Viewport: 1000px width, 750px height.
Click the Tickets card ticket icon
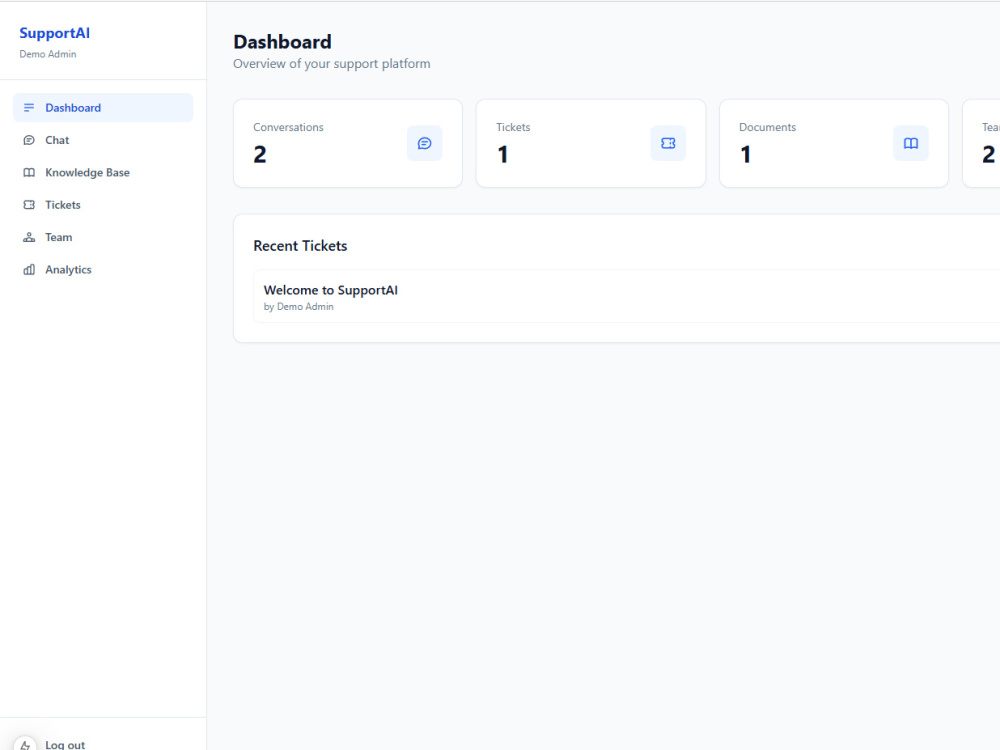pos(668,143)
